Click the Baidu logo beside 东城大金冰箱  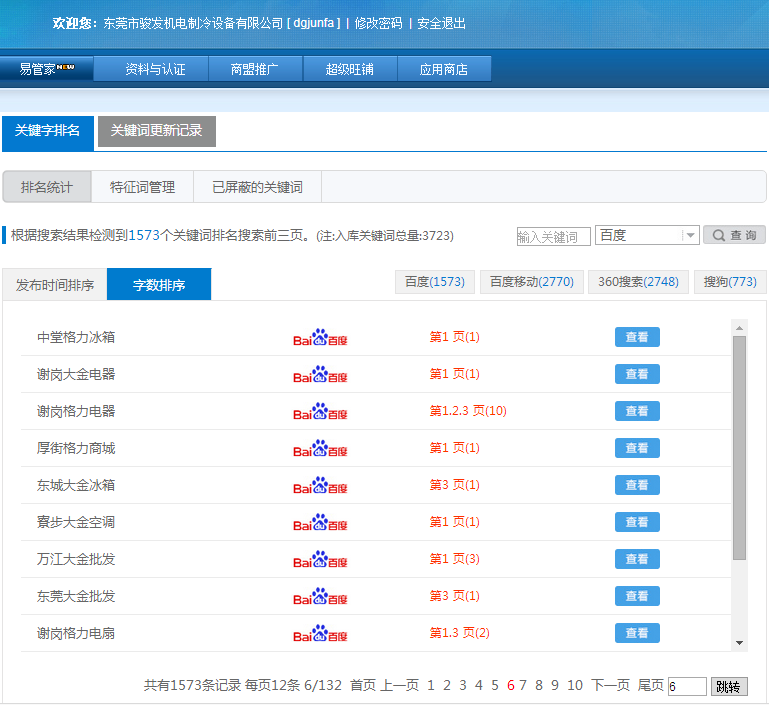320,486
